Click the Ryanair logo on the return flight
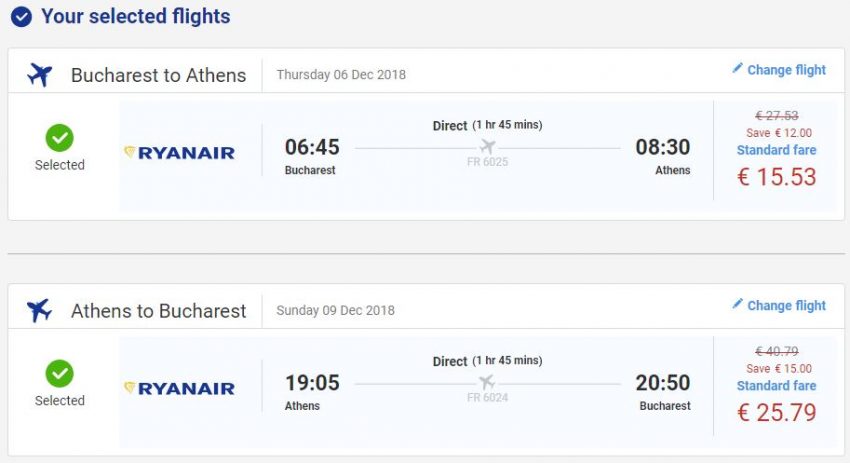The height and width of the screenshot is (463, 850). (179, 389)
